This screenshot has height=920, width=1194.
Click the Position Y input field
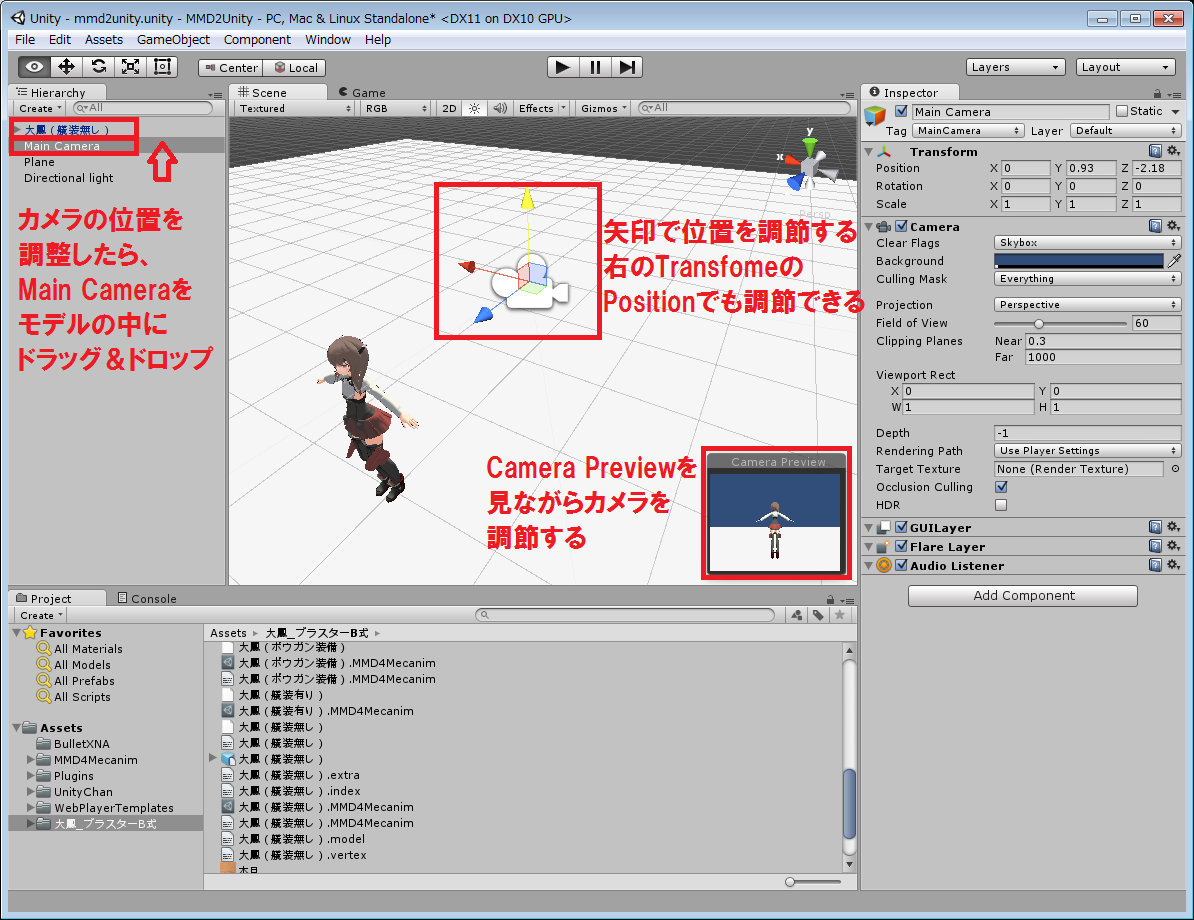click(x=1090, y=168)
